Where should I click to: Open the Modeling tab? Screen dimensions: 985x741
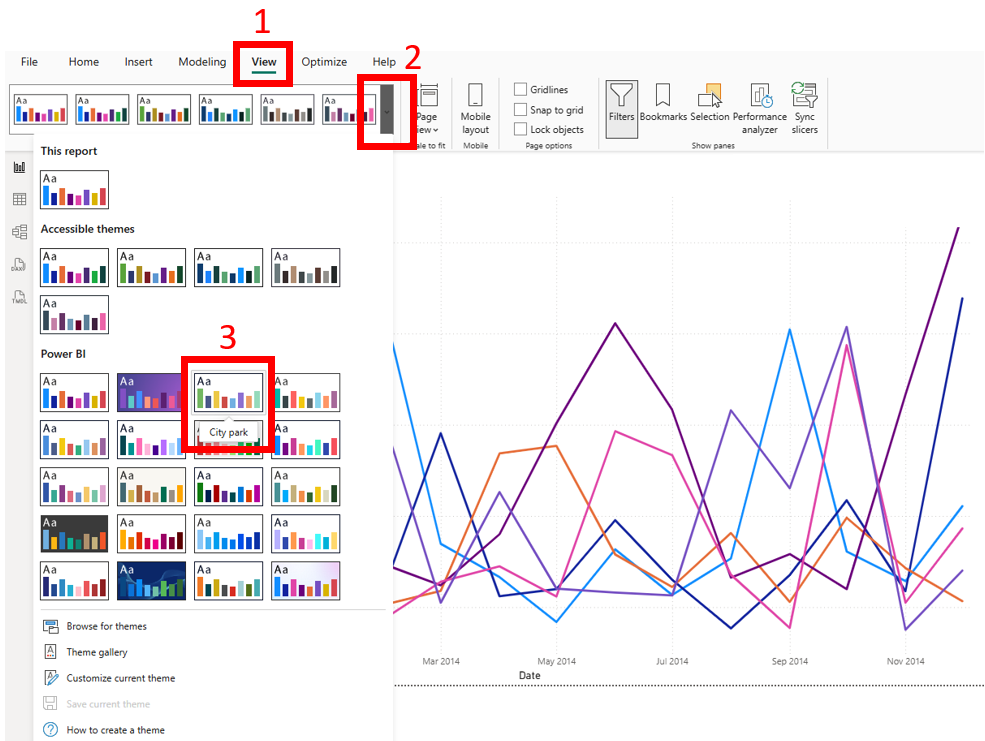coord(202,62)
